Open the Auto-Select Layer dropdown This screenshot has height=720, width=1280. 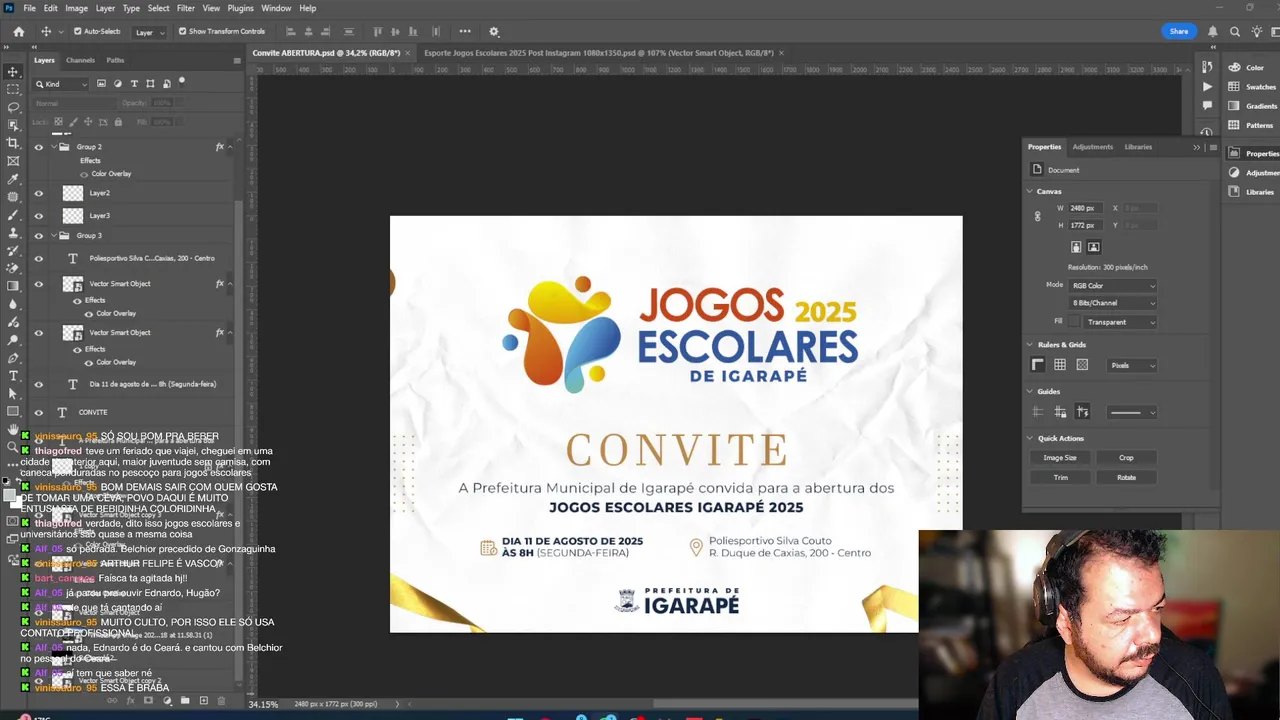tap(149, 32)
